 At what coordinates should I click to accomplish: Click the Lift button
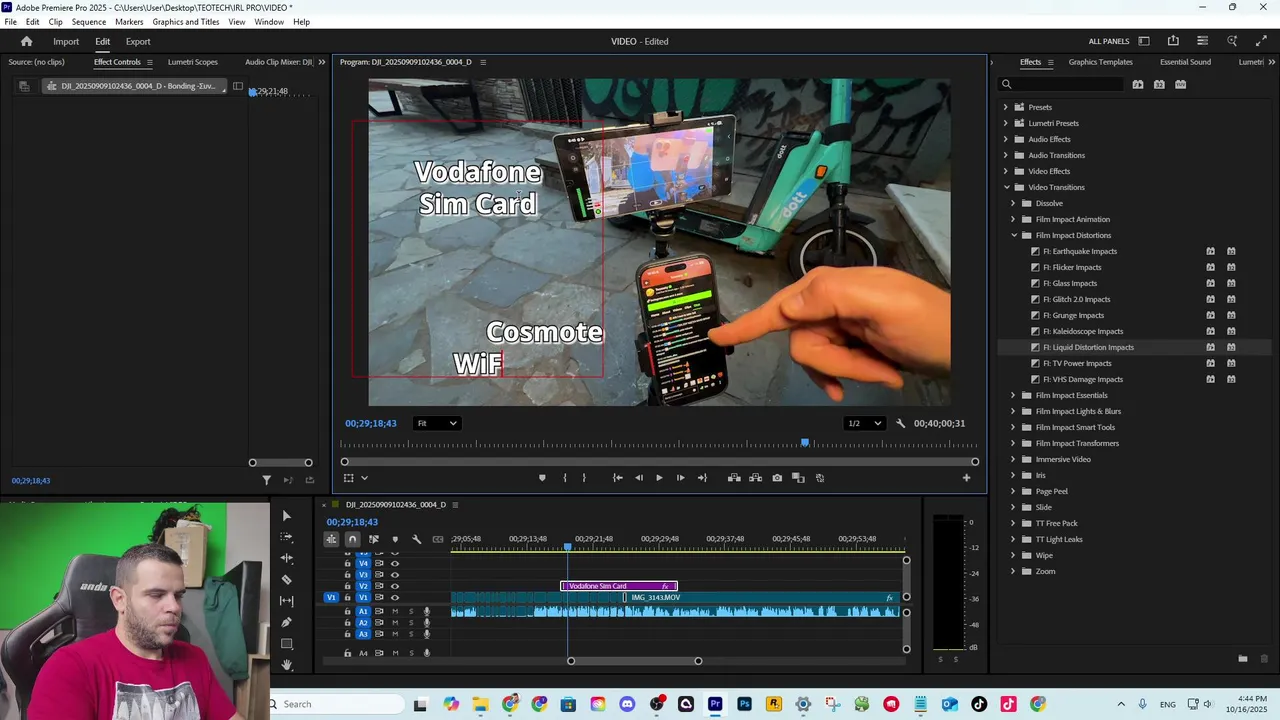(x=734, y=478)
